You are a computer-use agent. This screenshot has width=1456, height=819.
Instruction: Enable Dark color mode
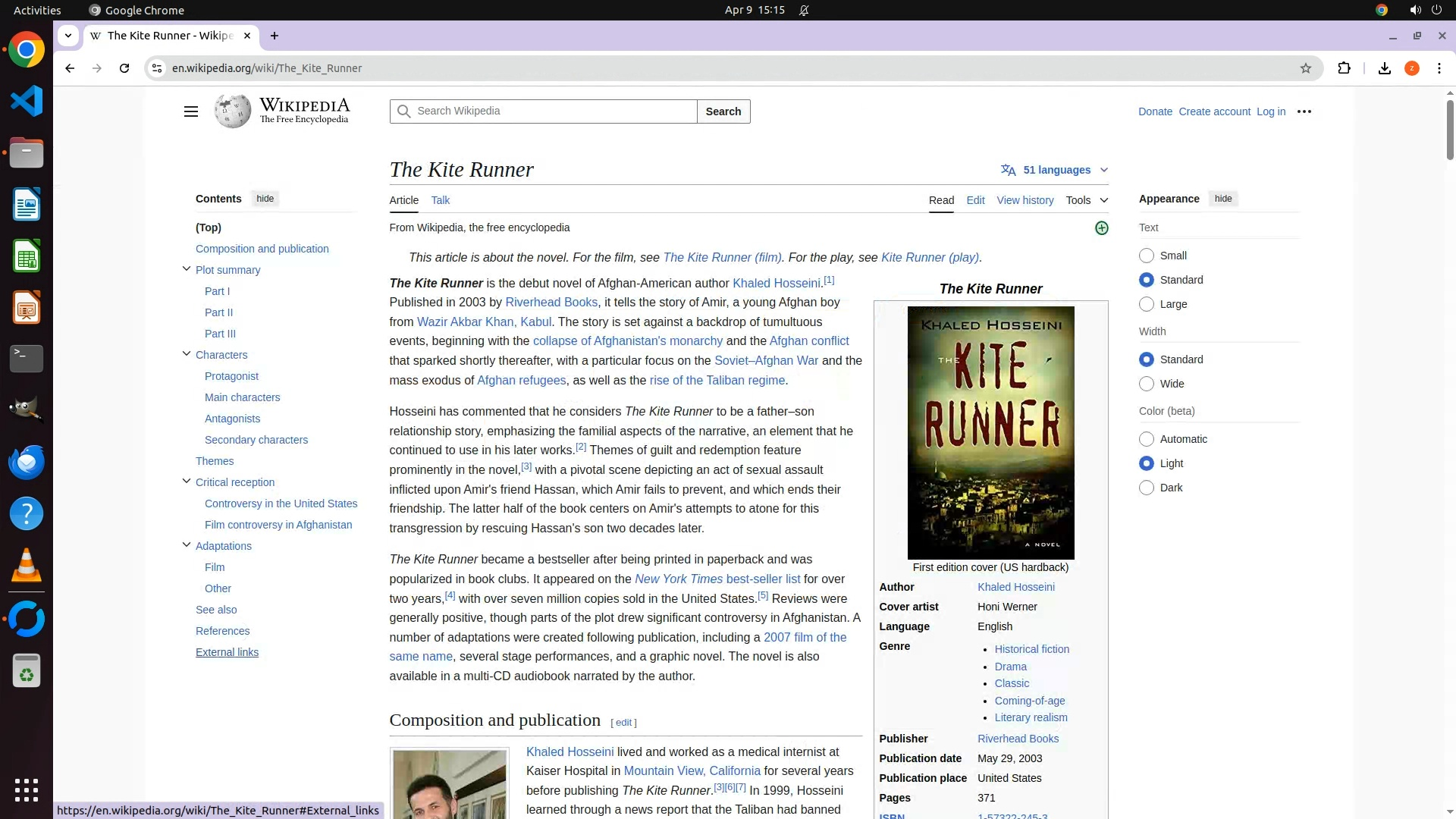click(1147, 488)
